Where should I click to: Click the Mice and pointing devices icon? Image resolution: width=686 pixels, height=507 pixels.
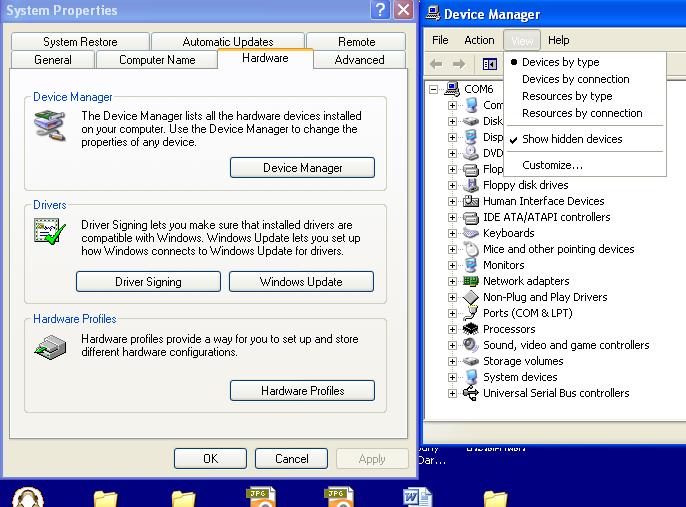coord(471,249)
